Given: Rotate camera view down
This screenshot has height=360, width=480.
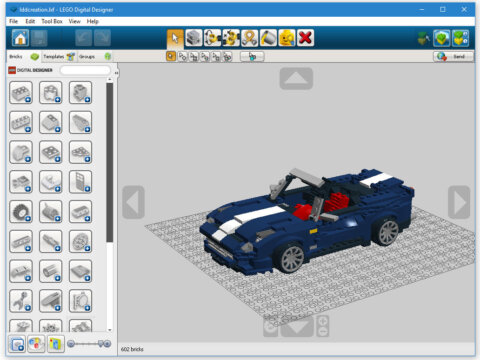Looking at the screenshot, I should pos(297,326).
